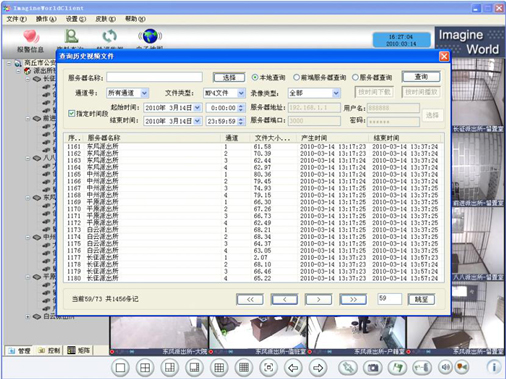This screenshot has width=506, height=379.
Task: Open the 录像类型 dropdown
Action: [336, 93]
